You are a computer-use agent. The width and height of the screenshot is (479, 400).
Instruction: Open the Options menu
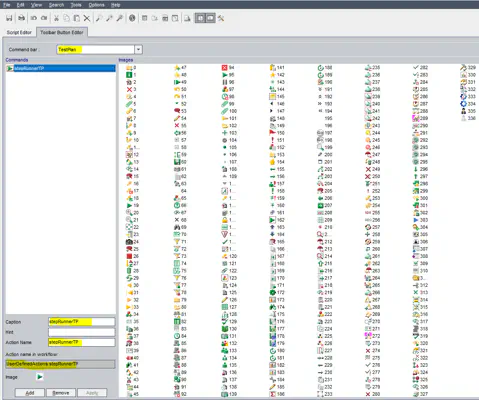click(x=96, y=5)
